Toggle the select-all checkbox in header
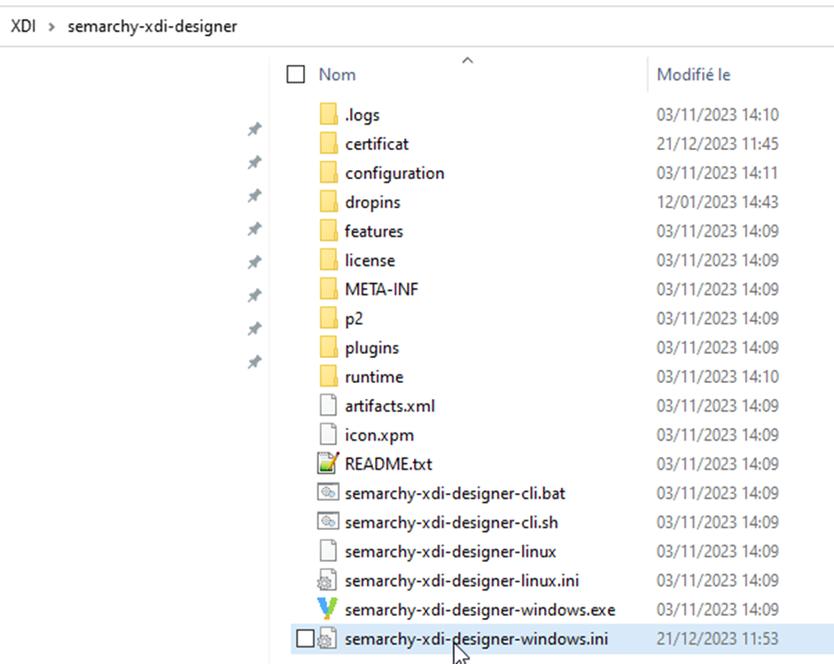 click(295, 73)
